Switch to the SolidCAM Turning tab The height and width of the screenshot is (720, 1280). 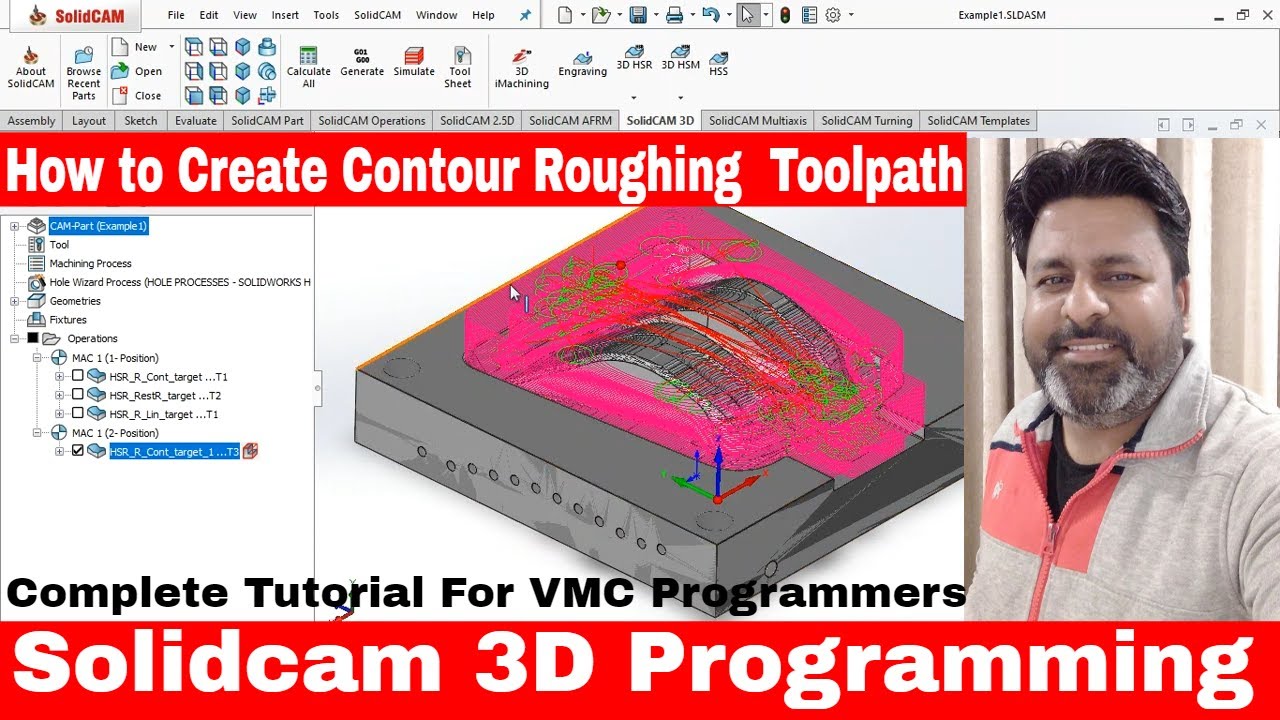(x=867, y=121)
